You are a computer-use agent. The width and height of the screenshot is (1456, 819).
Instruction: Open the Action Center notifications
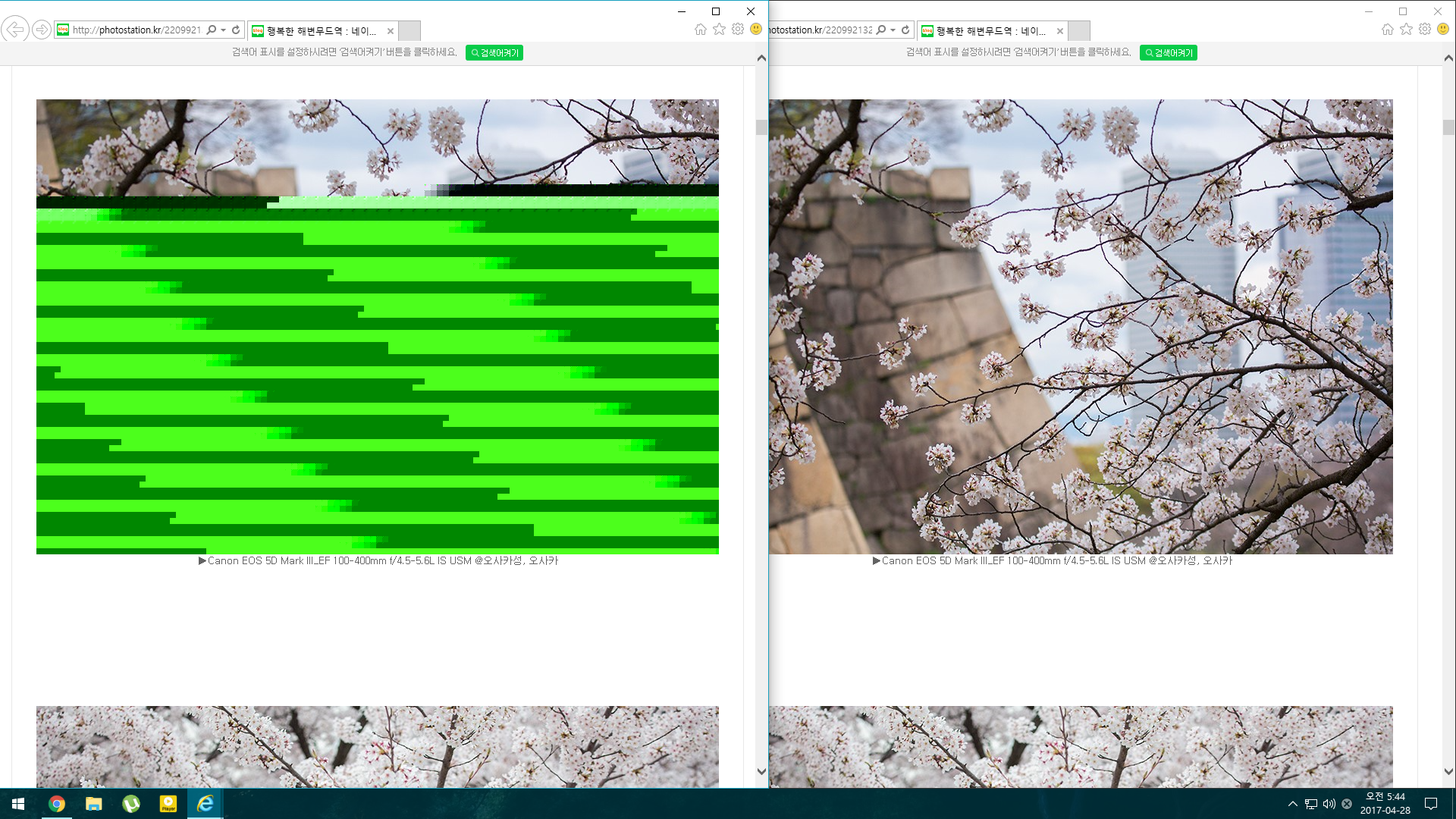1431,804
